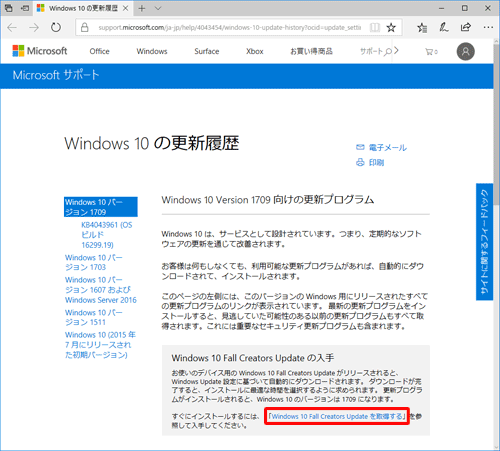
Task: Open Windows 10 バージョン 1703 link
Action: (x=94, y=262)
